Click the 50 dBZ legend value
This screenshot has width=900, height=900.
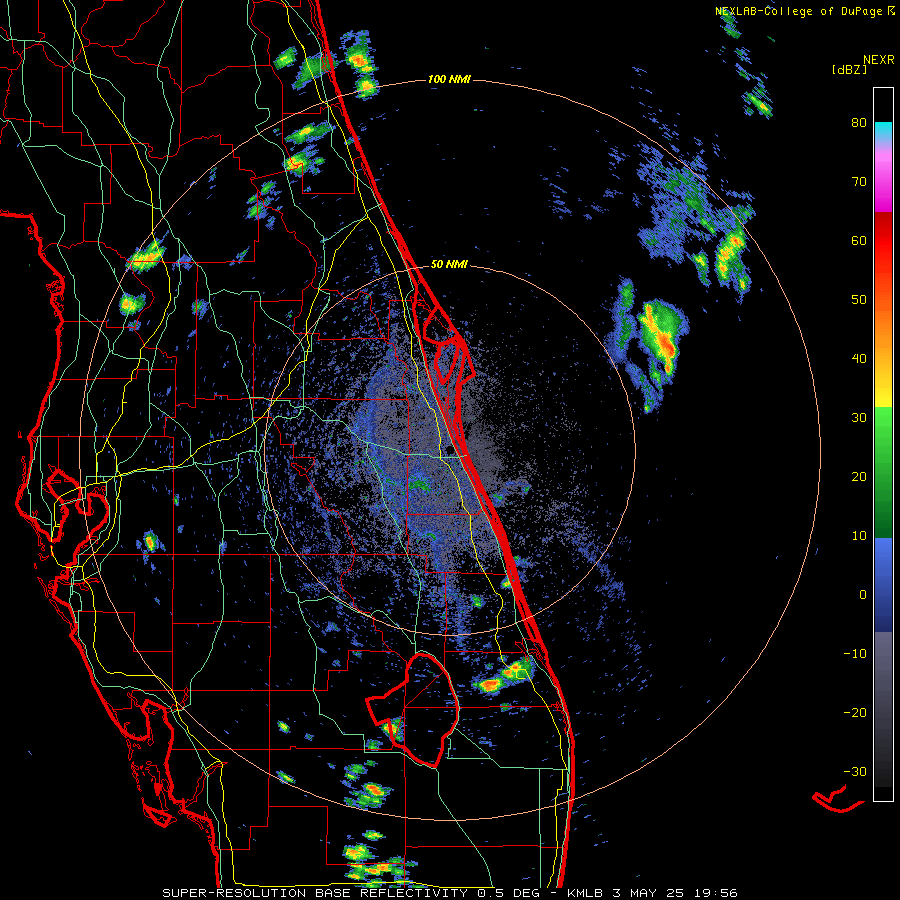click(859, 300)
